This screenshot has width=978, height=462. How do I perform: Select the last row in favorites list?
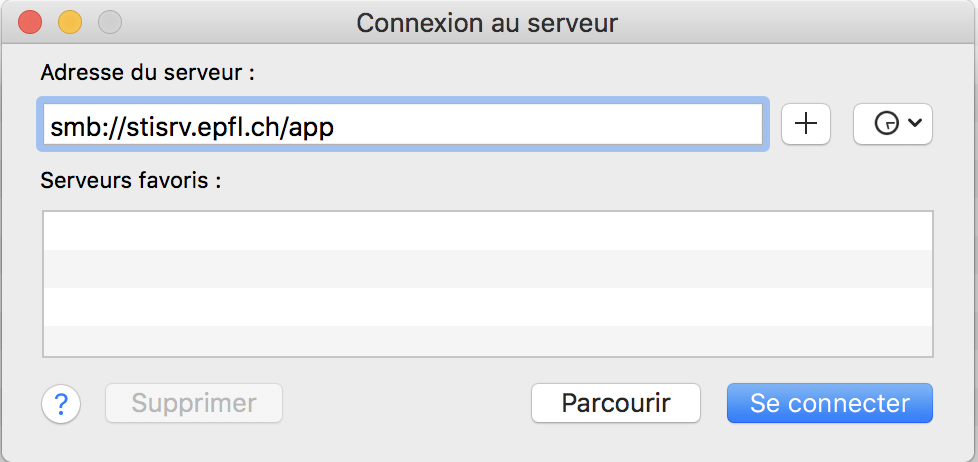click(487, 341)
